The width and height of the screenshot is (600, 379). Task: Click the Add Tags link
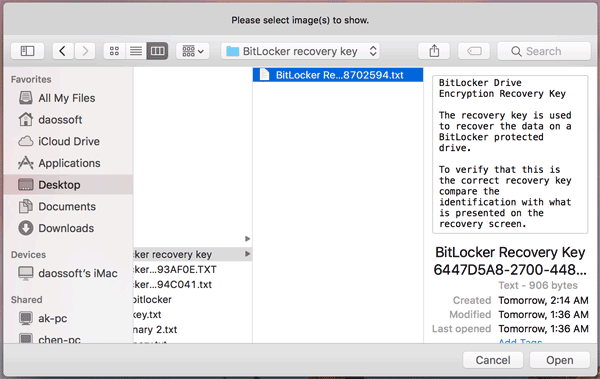(520, 341)
